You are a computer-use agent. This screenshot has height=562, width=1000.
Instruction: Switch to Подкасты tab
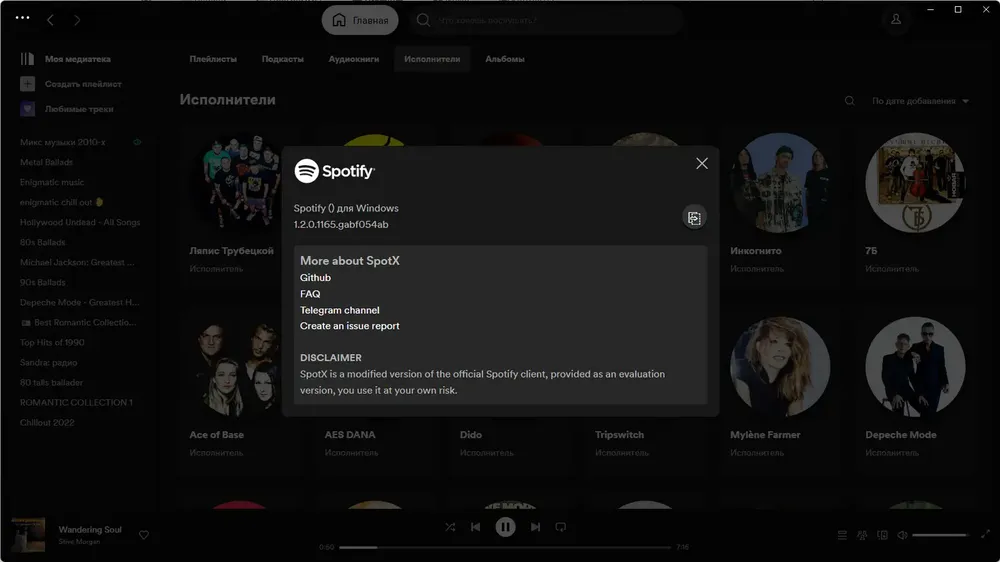283,59
